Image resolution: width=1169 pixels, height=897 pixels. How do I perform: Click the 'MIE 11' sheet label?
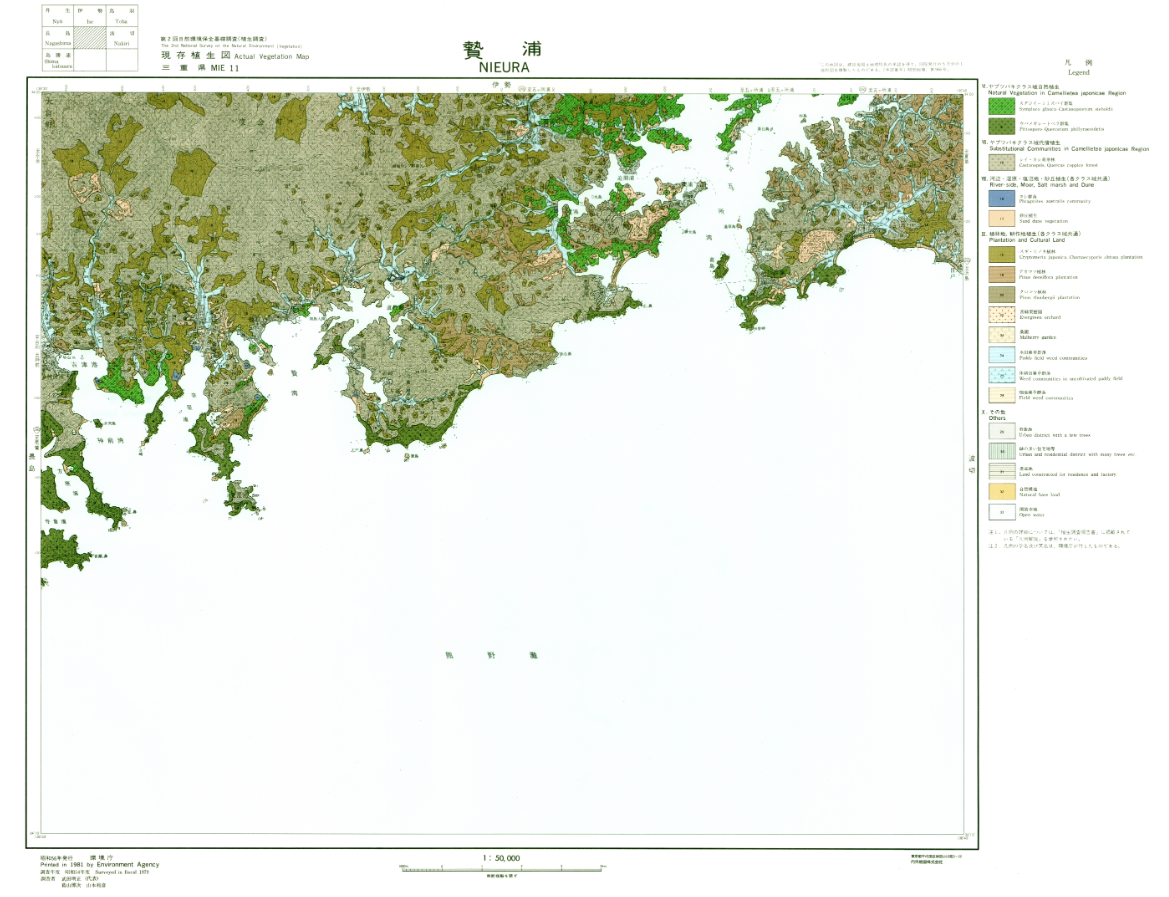pos(224,68)
